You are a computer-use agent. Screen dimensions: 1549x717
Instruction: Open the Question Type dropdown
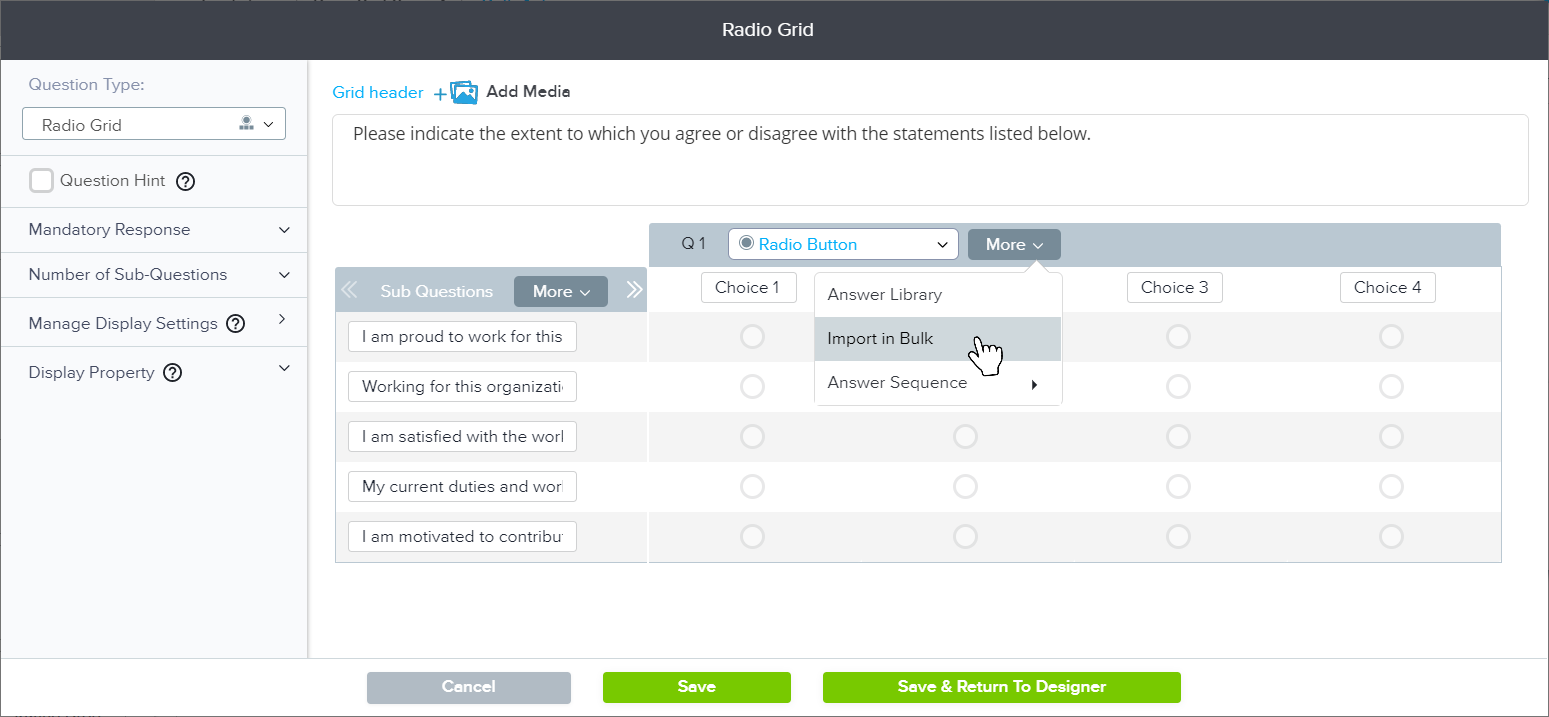(x=154, y=125)
